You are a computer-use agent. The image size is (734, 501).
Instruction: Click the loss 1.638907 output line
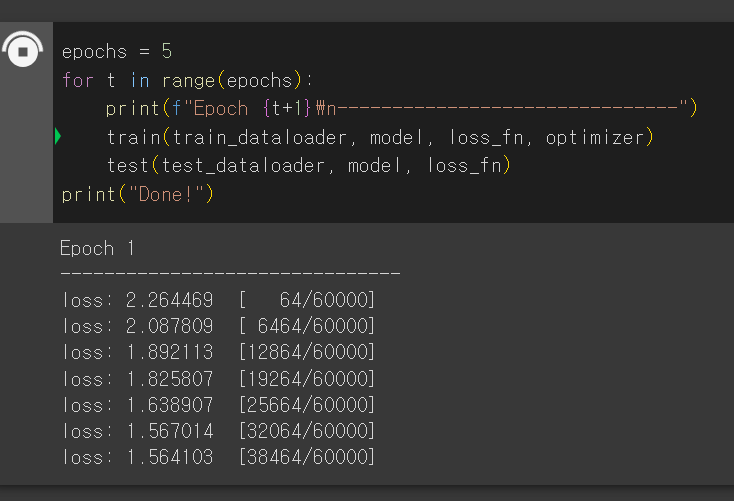tap(218, 405)
